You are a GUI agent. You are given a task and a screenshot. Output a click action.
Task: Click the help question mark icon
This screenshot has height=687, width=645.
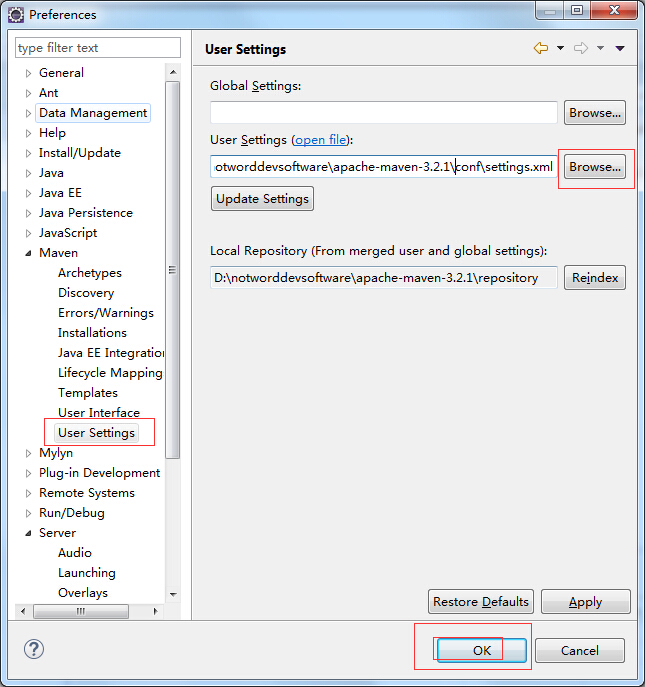(x=34, y=649)
